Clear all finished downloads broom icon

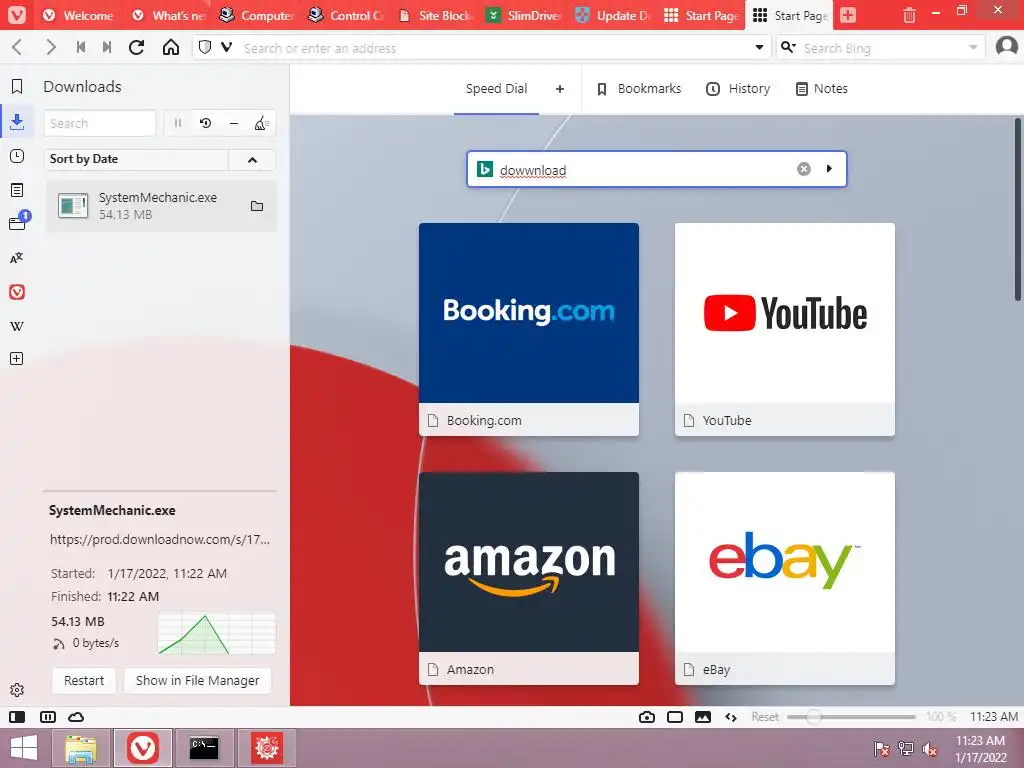[261, 123]
